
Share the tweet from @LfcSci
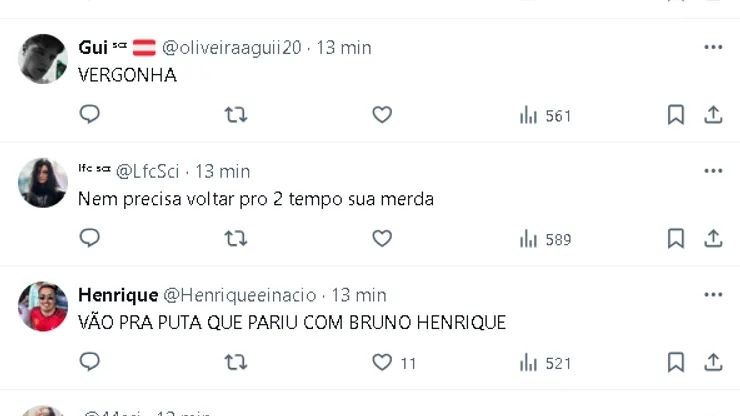click(x=713, y=238)
